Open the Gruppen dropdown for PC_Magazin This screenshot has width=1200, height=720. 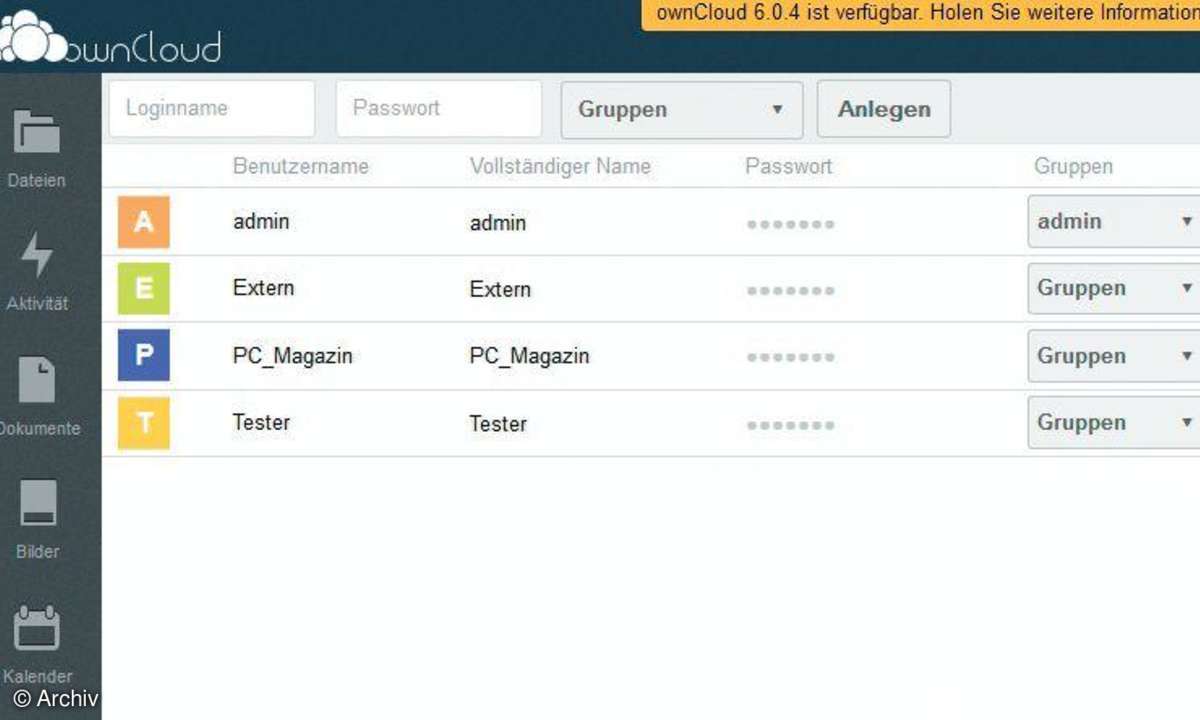point(1114,356)
